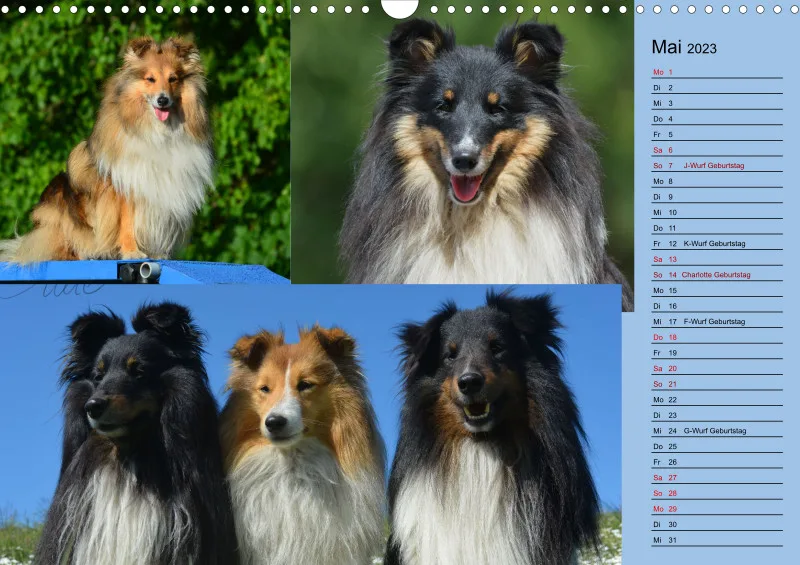Click the 'Do 25' calendar row
The height and width of the screenshot is (565, 800).
(717, 447)
